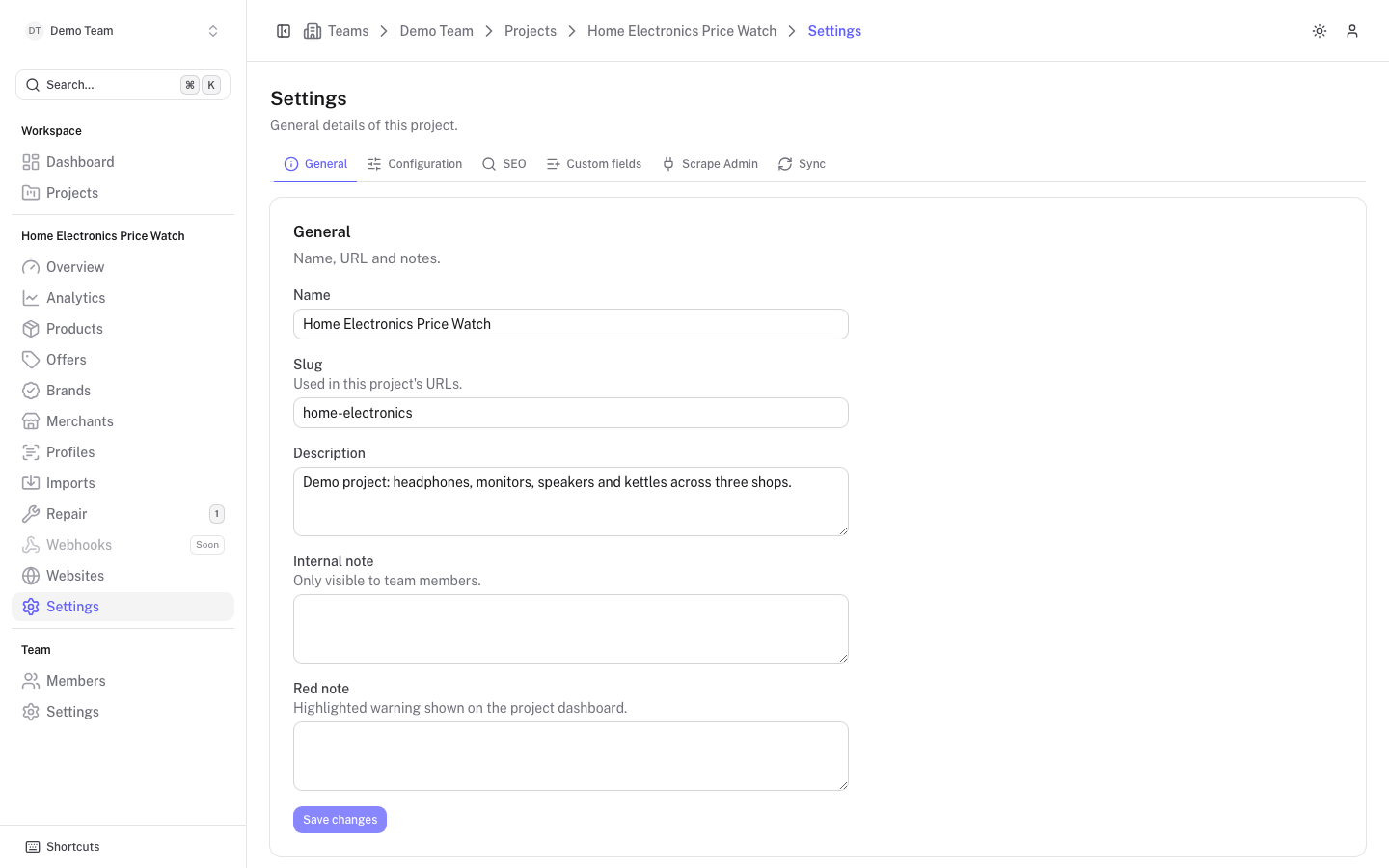1389x868 pixels.
Task: Open the Merchants page
Action: tap(123, 421)
